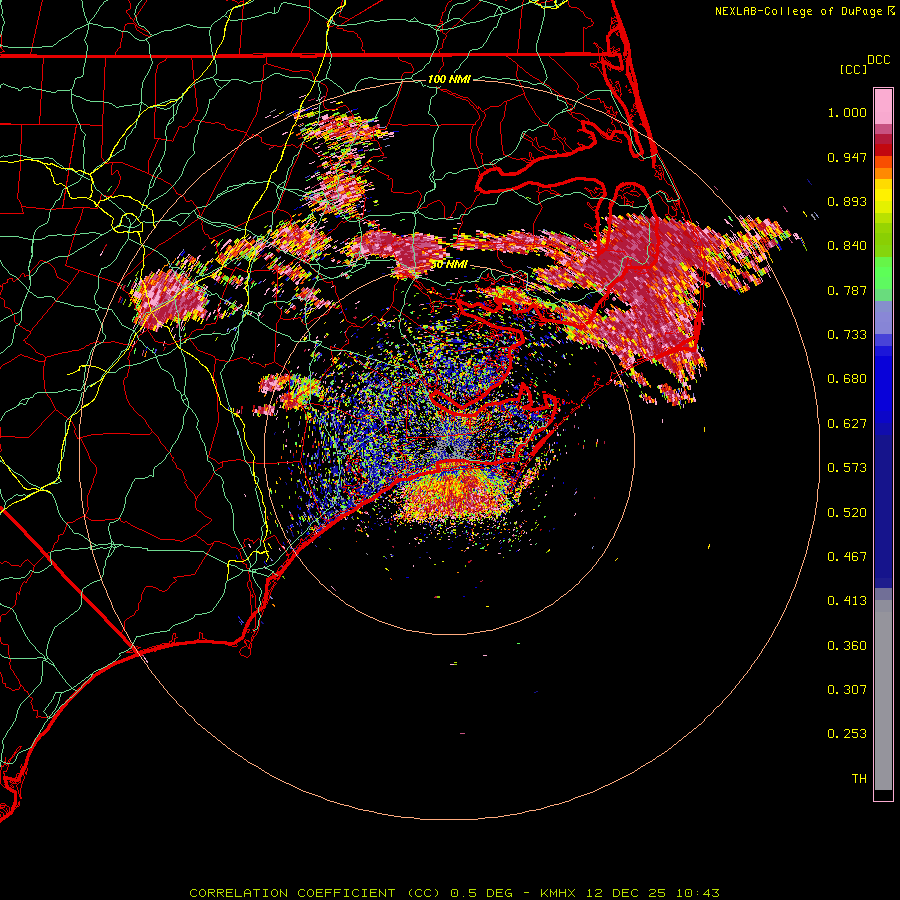The image size is (900, 900).
Task: Click the 0.680 legend value
Action: tap(847, 379)
